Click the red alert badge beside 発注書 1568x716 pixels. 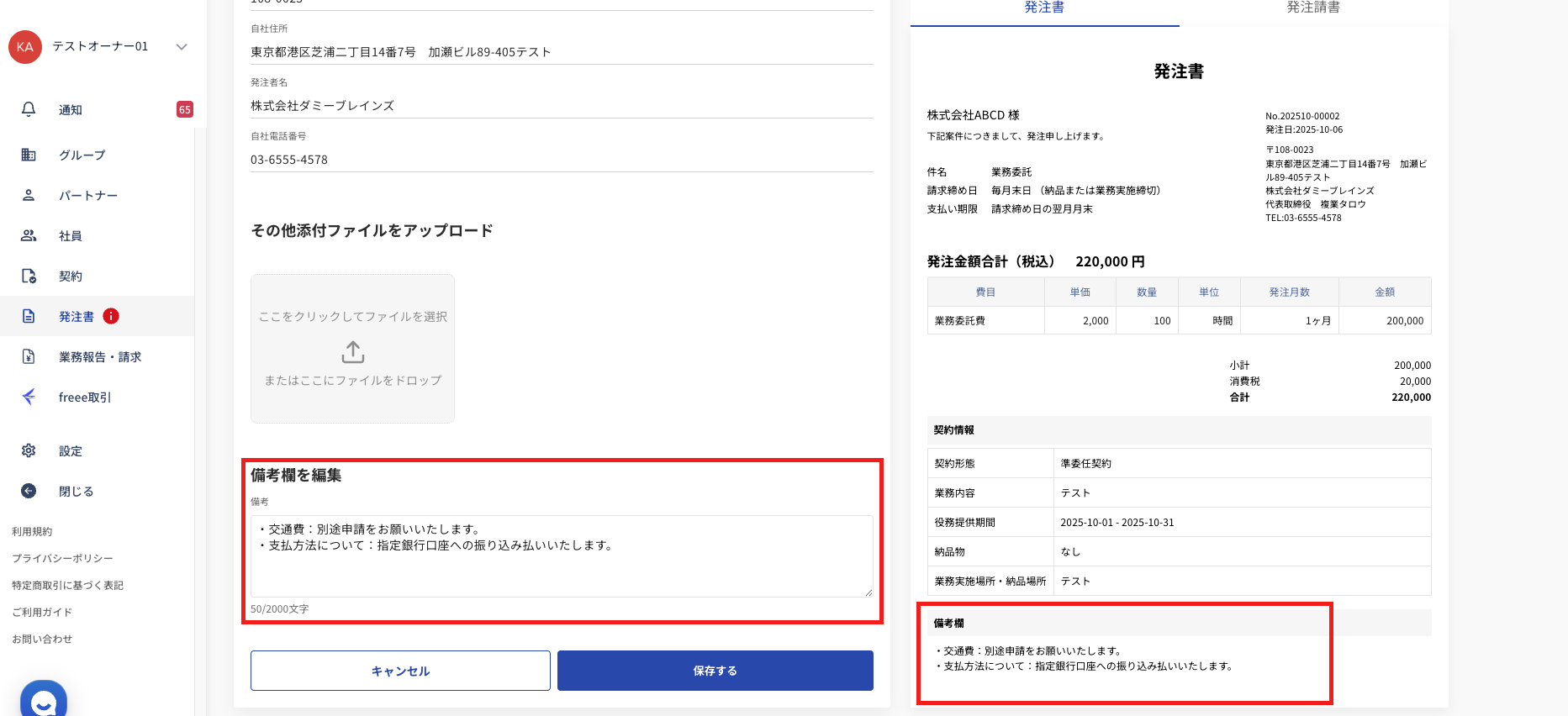[x=111, y=316]
